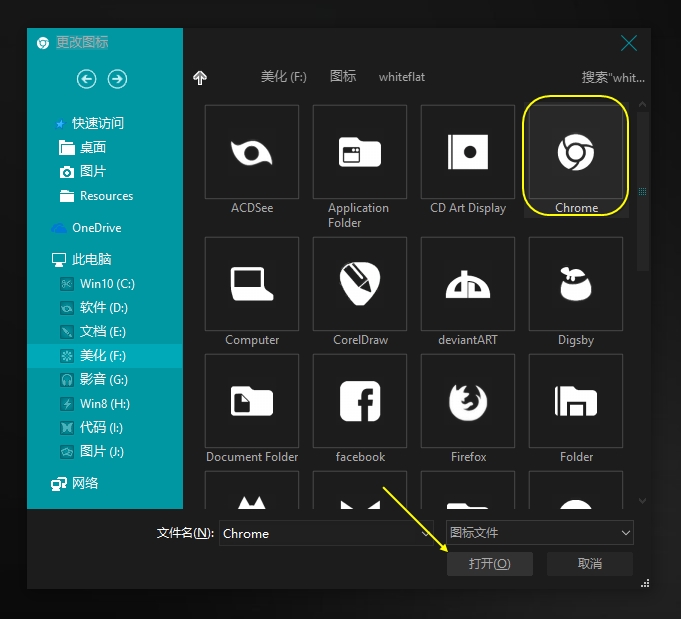The image size is (681, 619).
Task: Open drive 美化 (F:) in sidebar
Action: [x=105, y=356]
